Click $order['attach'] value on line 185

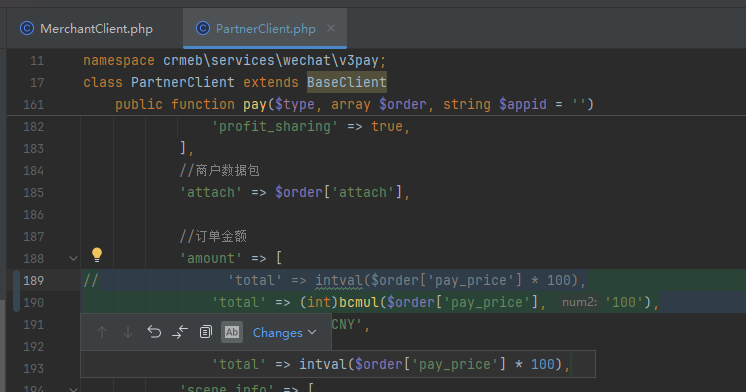(339, 192)
